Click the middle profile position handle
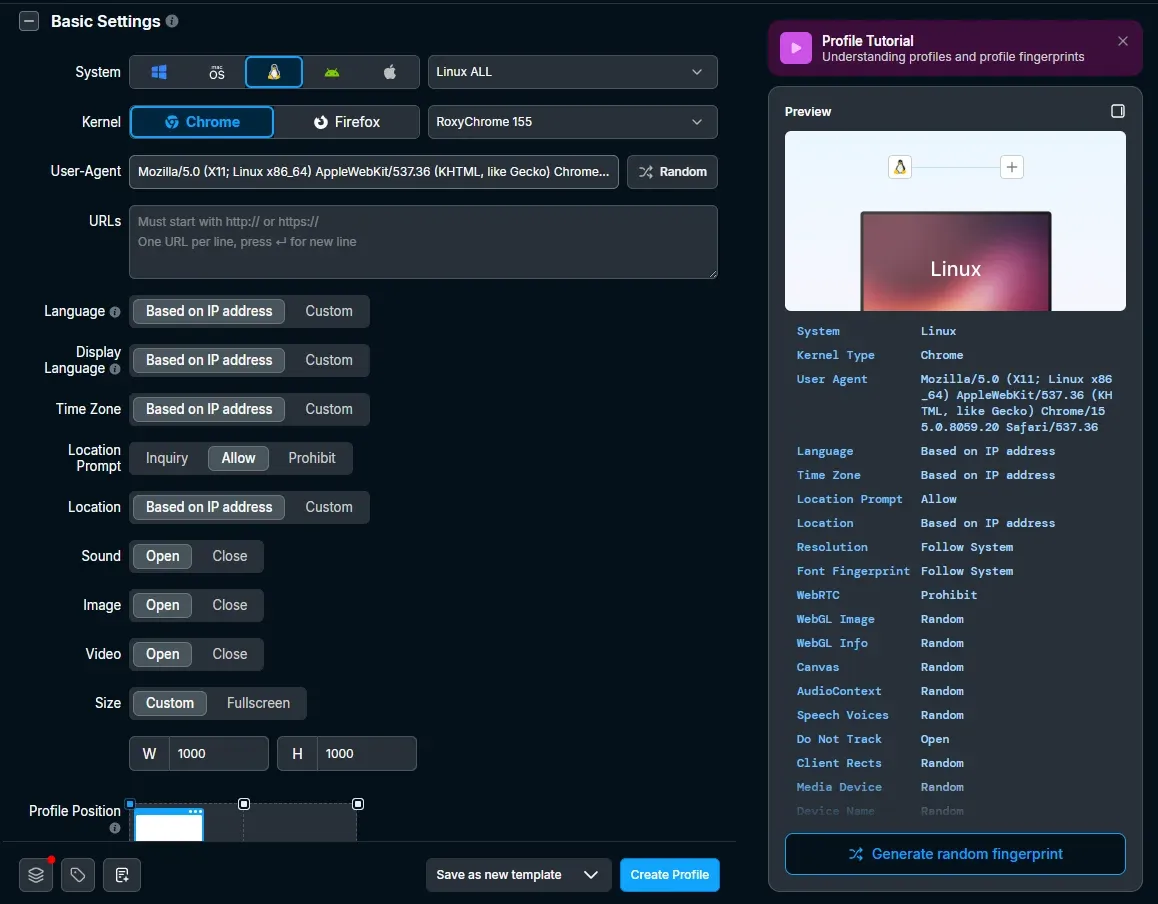1158x904 pixels. [244, 804]
